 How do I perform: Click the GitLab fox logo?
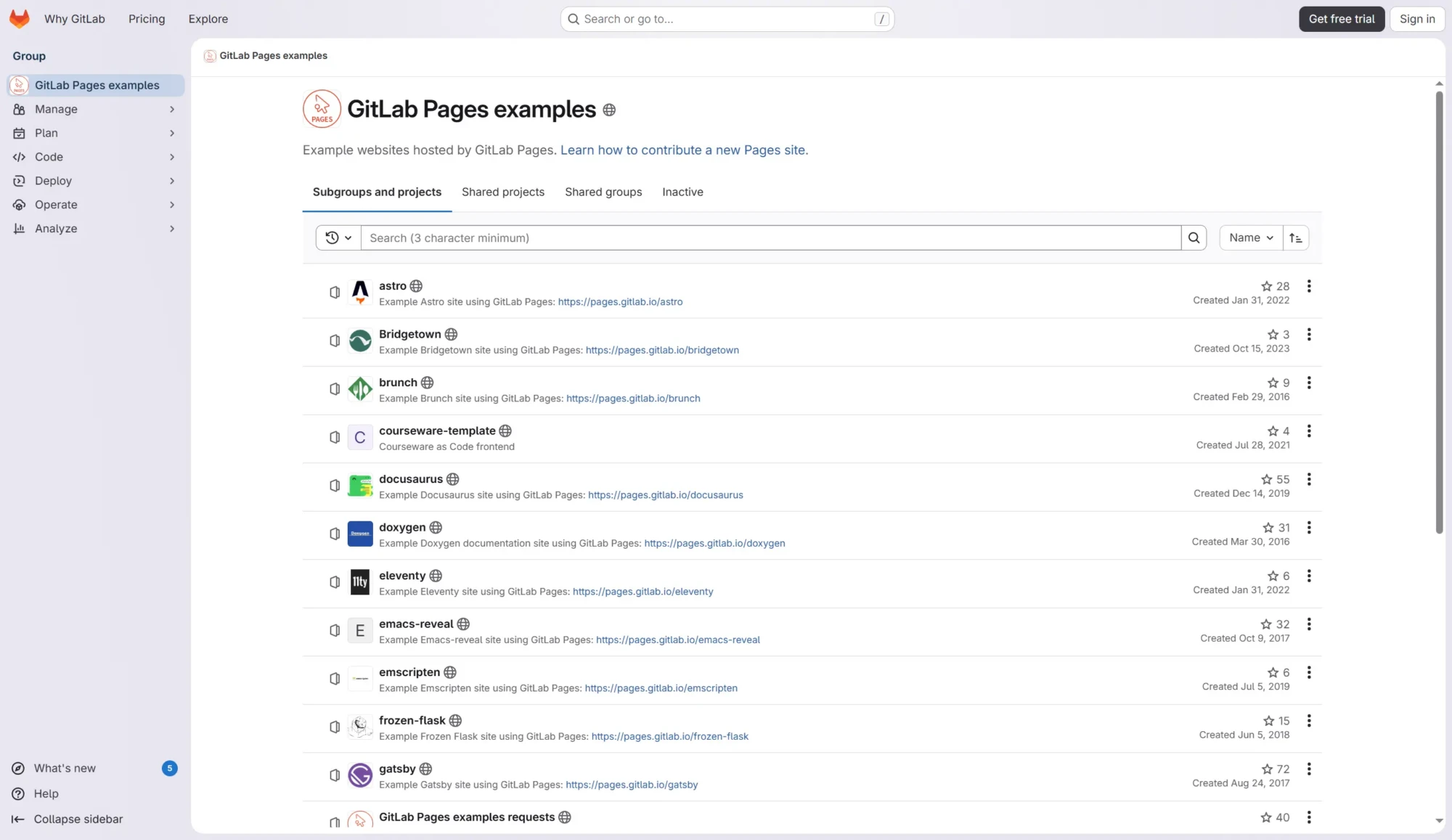[x=20, y=19]
